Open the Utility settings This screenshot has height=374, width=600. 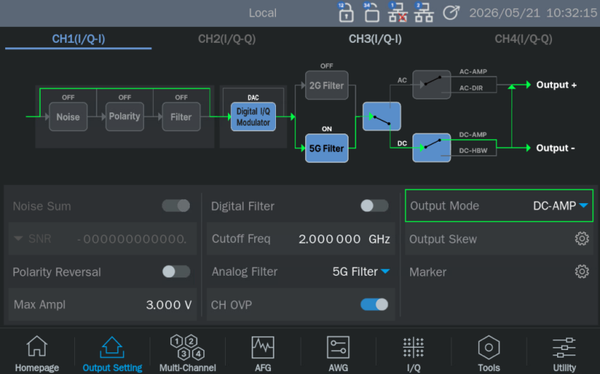[x=564, y=353]
